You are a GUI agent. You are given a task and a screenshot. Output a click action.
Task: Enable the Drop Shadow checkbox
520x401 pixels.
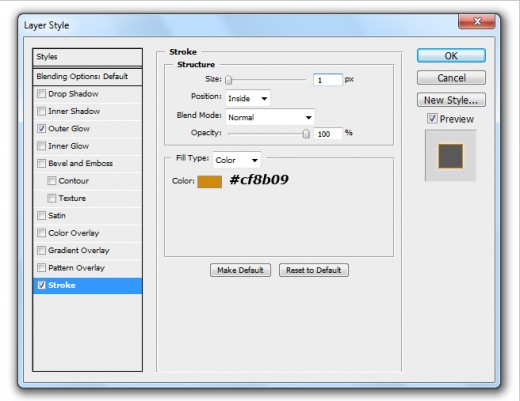pyautogui.click(x=41, y=94)
